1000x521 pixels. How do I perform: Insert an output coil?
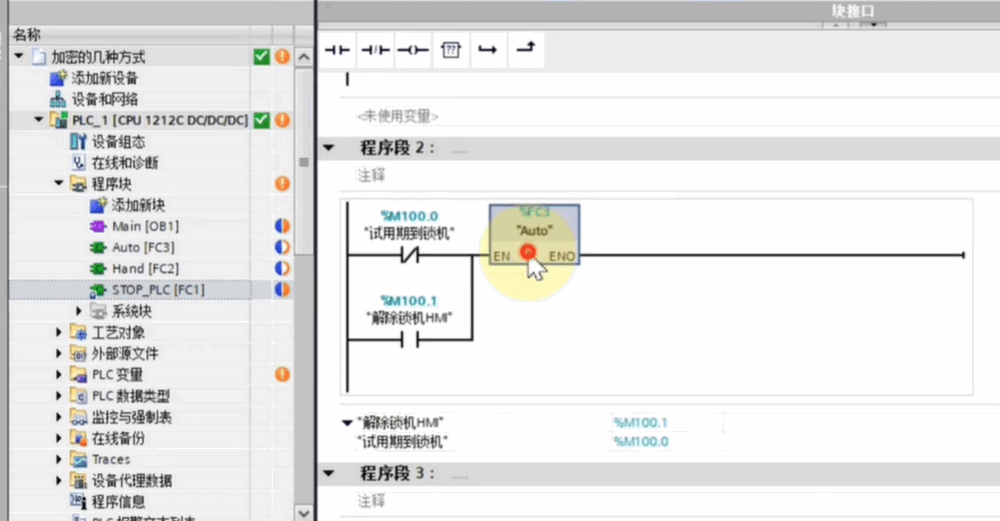[x=412, y=51]
